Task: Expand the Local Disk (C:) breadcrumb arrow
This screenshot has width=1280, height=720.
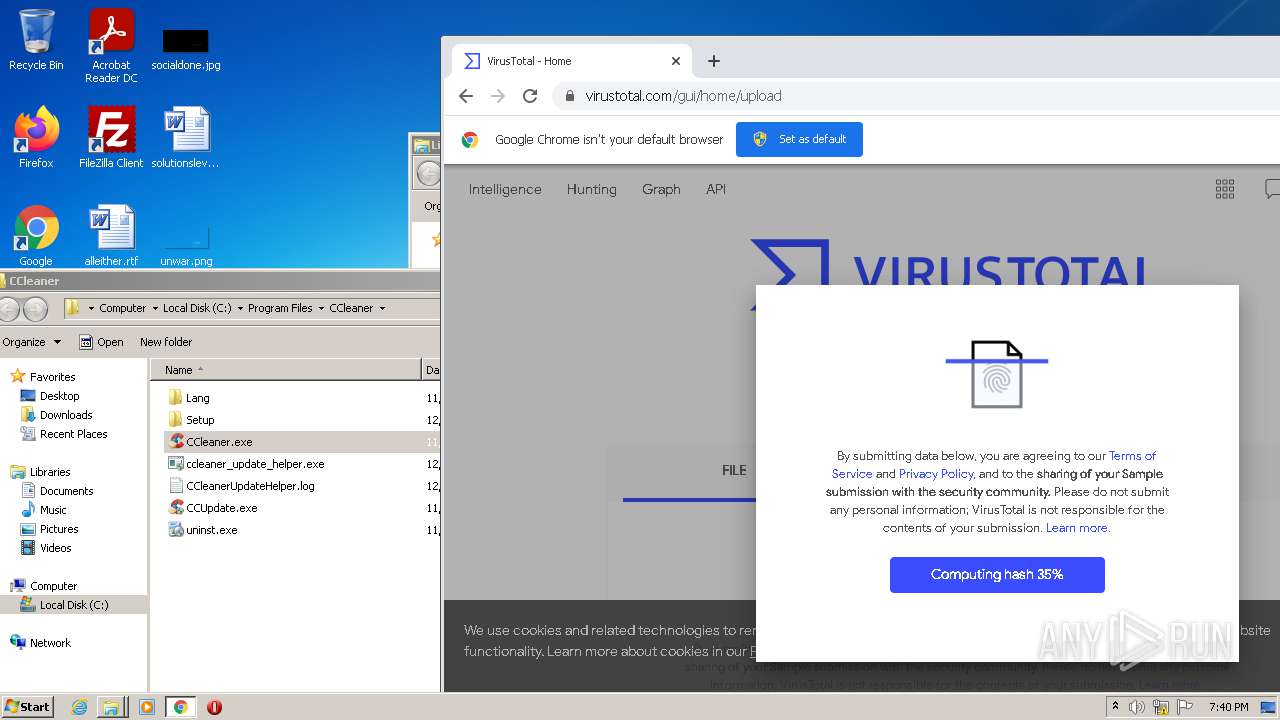Action: [239, 309]
